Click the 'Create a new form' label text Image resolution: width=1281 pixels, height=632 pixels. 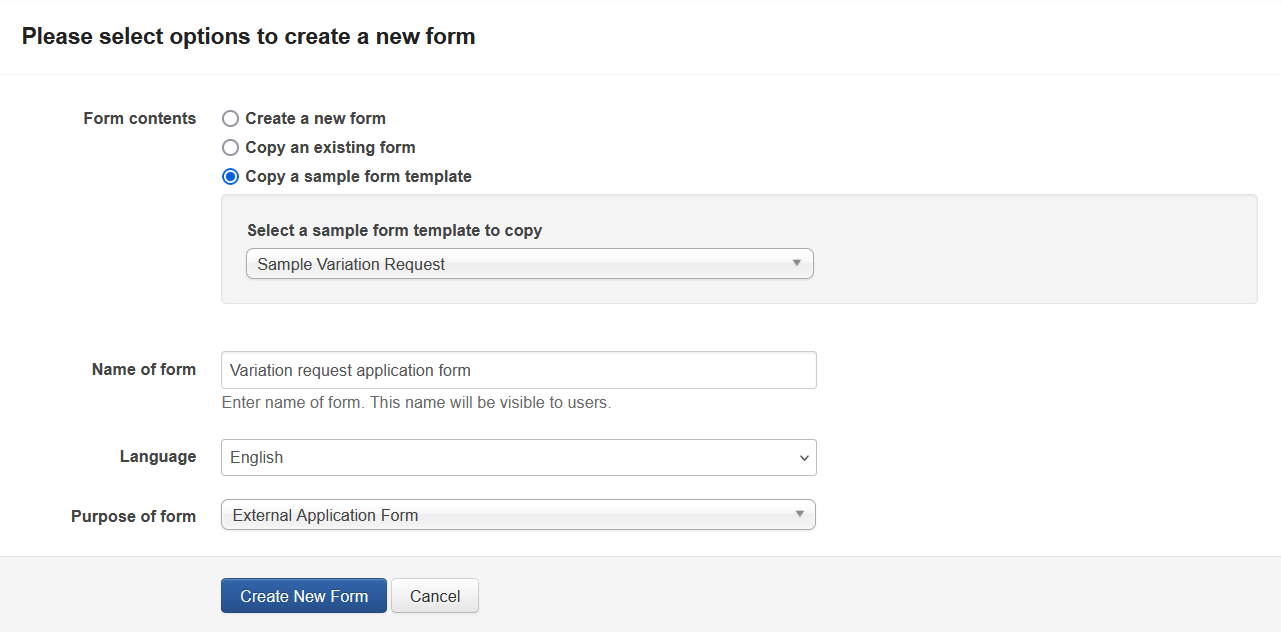coord(315,119)
